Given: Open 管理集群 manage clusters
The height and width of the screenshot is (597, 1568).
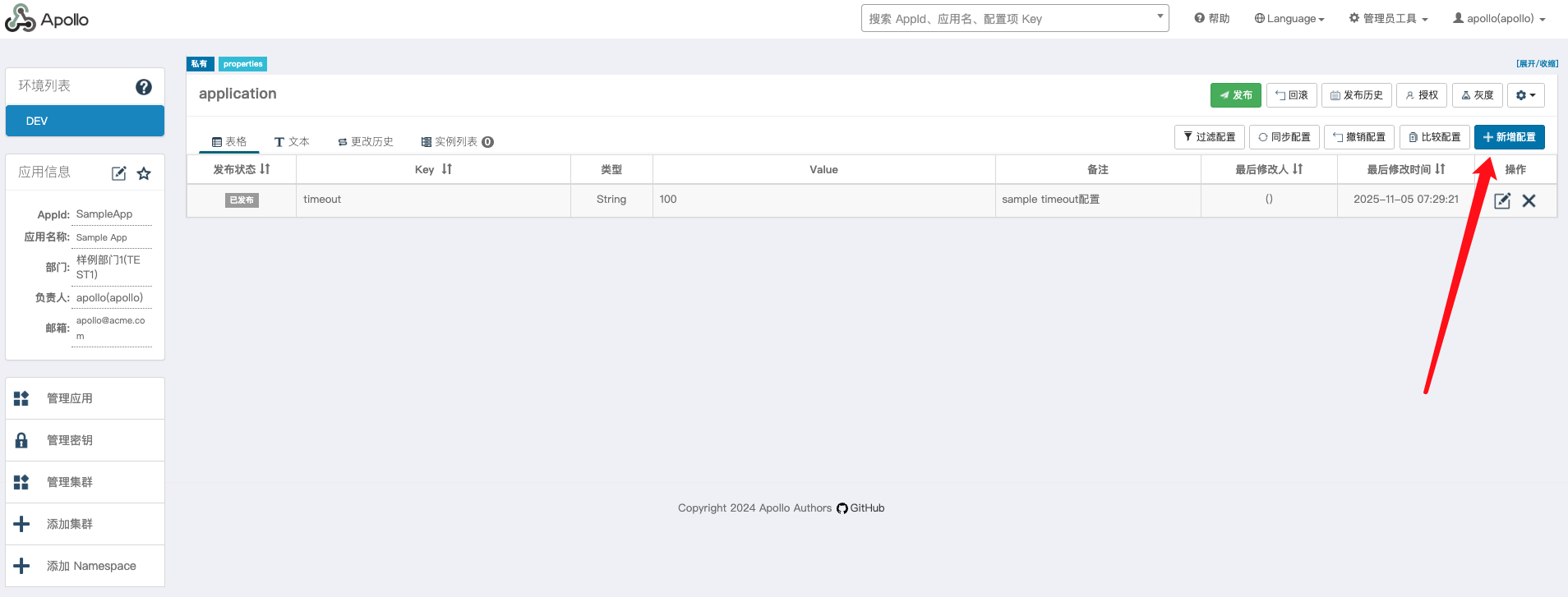Looking at the screenshot, I should [x=85, y=482].
